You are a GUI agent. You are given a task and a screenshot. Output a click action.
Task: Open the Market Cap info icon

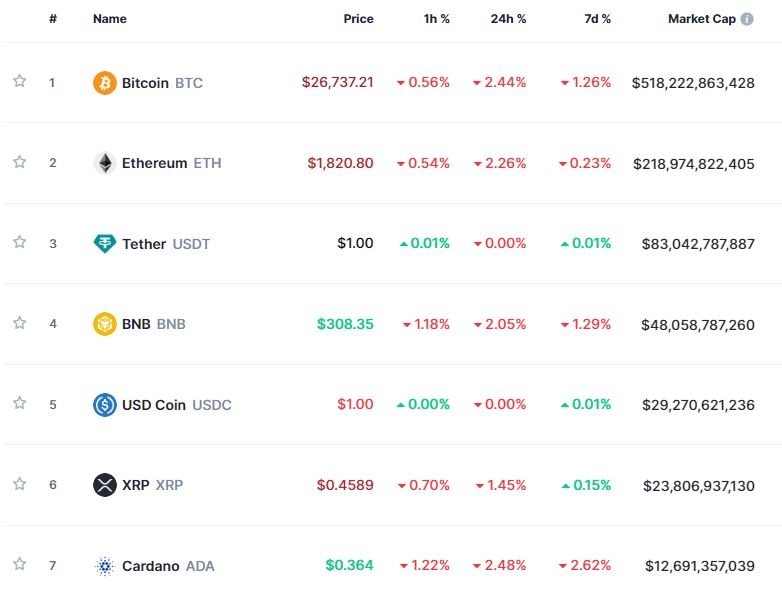click(x=747, y=19)
